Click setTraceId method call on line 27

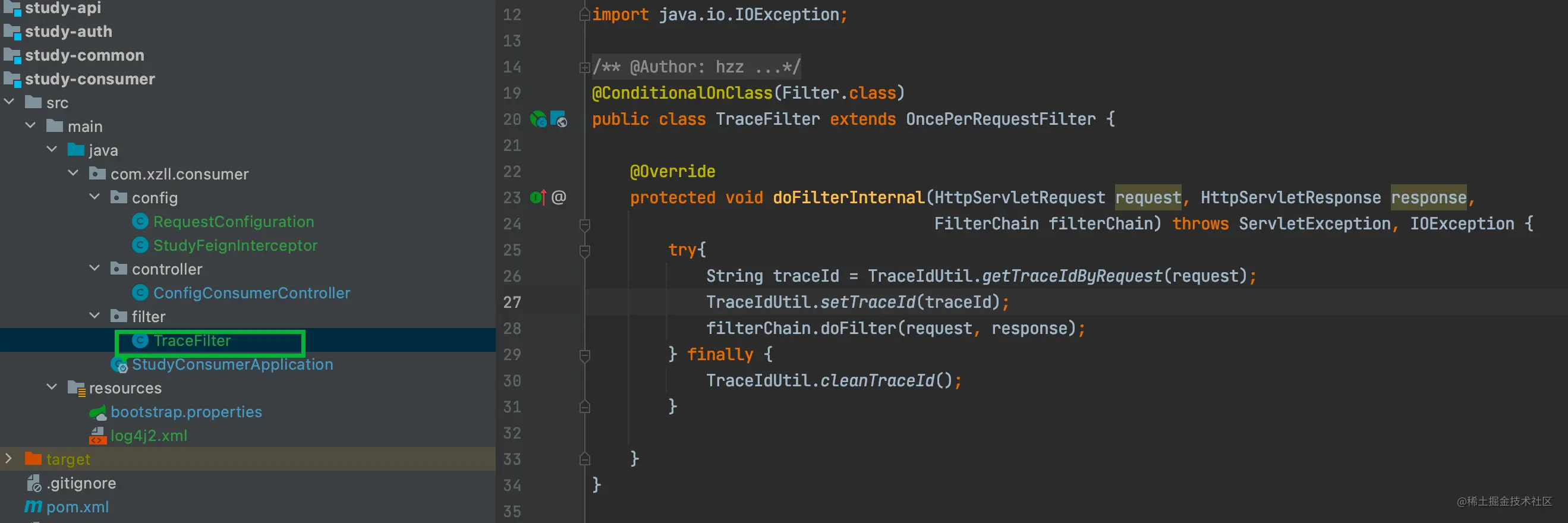867,302
